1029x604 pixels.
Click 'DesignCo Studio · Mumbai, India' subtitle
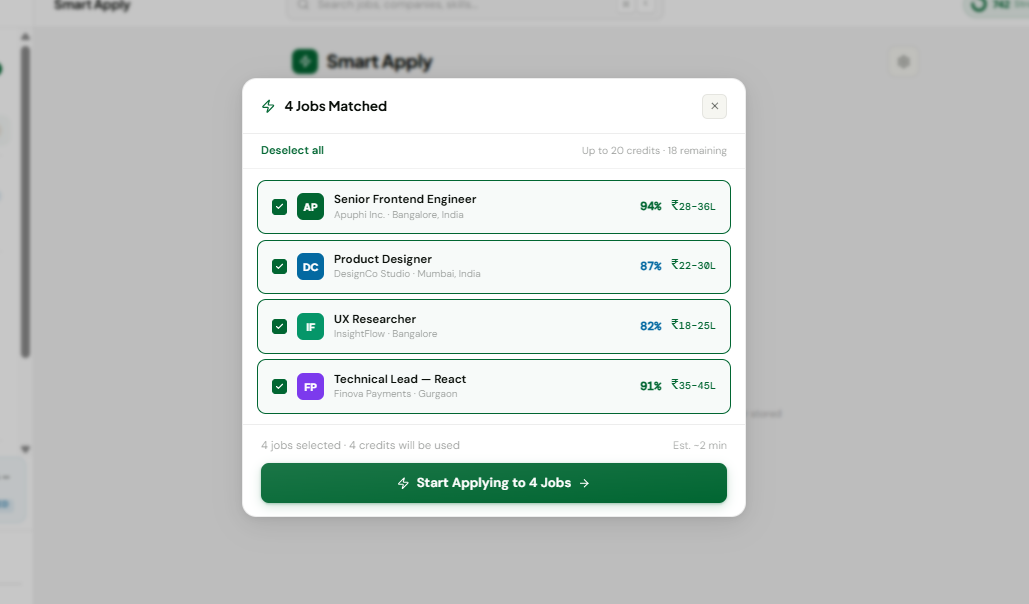[x=407, y=274]
